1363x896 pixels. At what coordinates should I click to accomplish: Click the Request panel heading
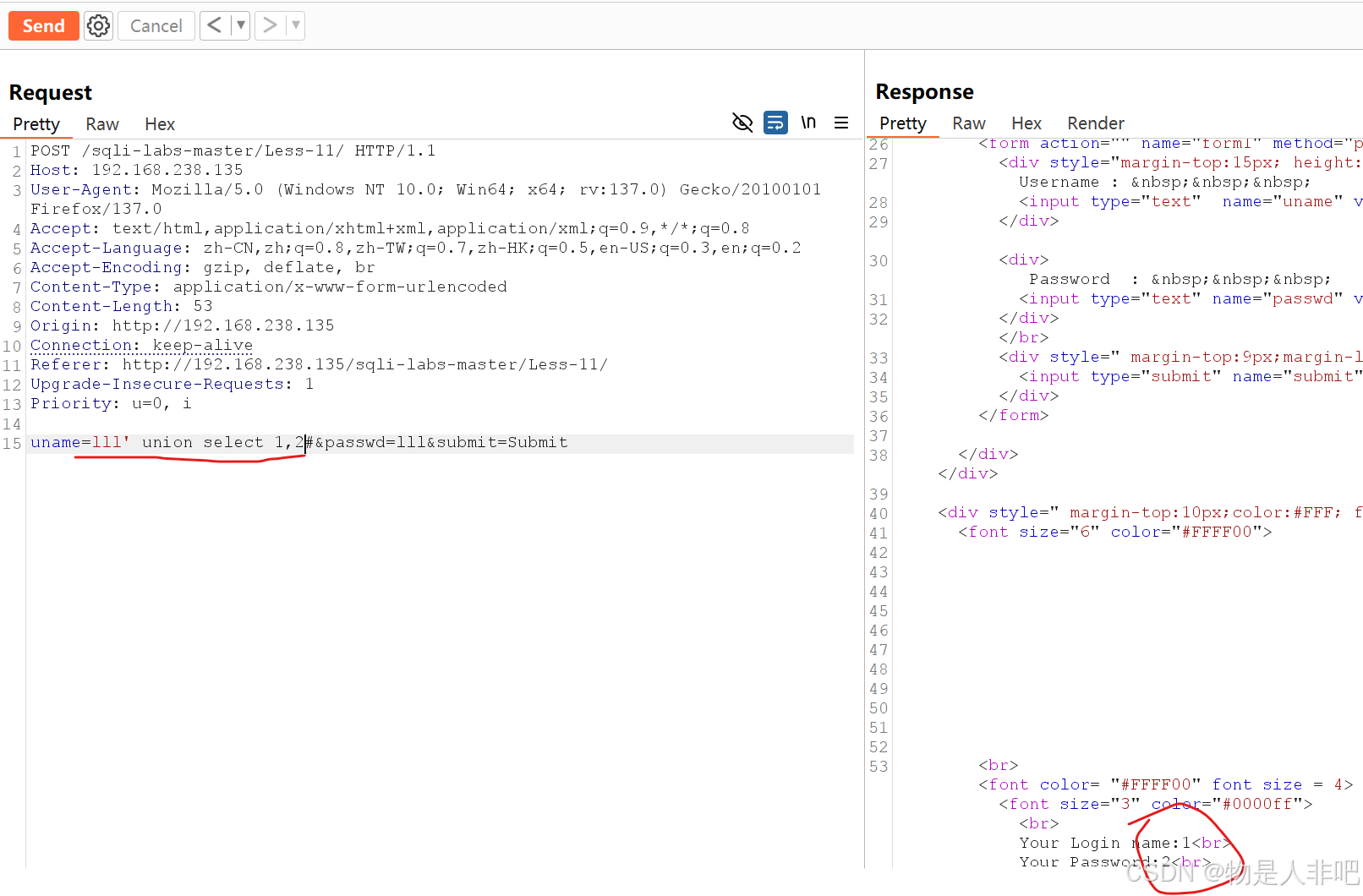click(51, 92)
